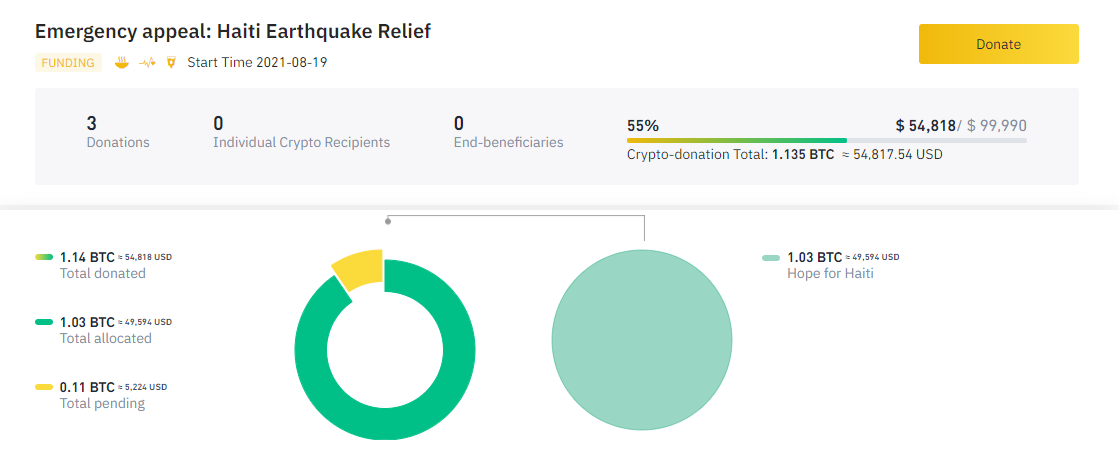Click the Hope for Haiti legend marker
This screenshot has height=474, width=1119.
(771, 257)
